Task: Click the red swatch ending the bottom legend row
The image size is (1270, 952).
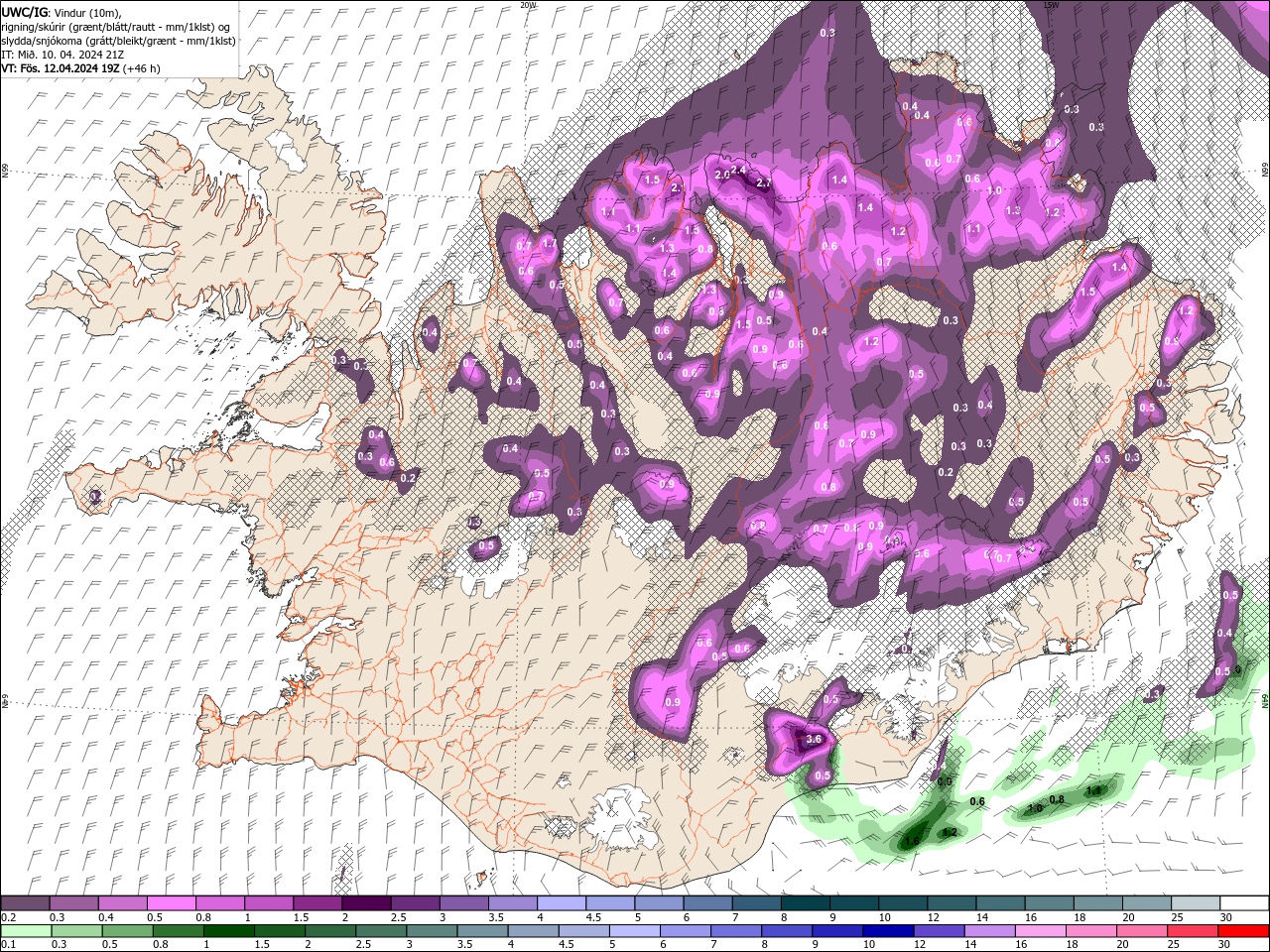Action: coord(1244,930)
